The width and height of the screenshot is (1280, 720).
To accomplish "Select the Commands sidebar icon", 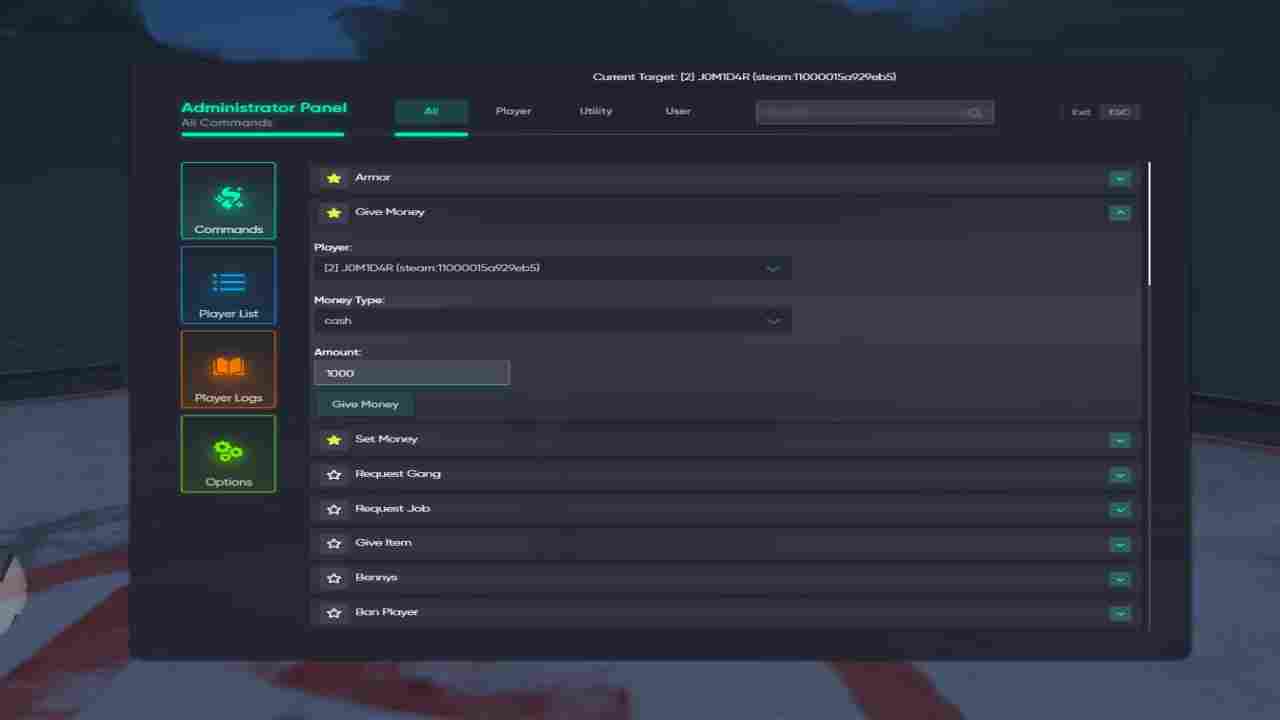I will tap(228, 200).
